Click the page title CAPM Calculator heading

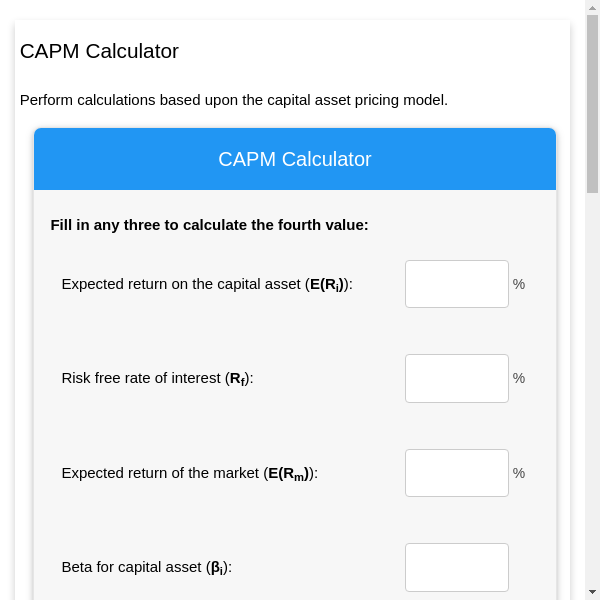[x=99, y=51]
